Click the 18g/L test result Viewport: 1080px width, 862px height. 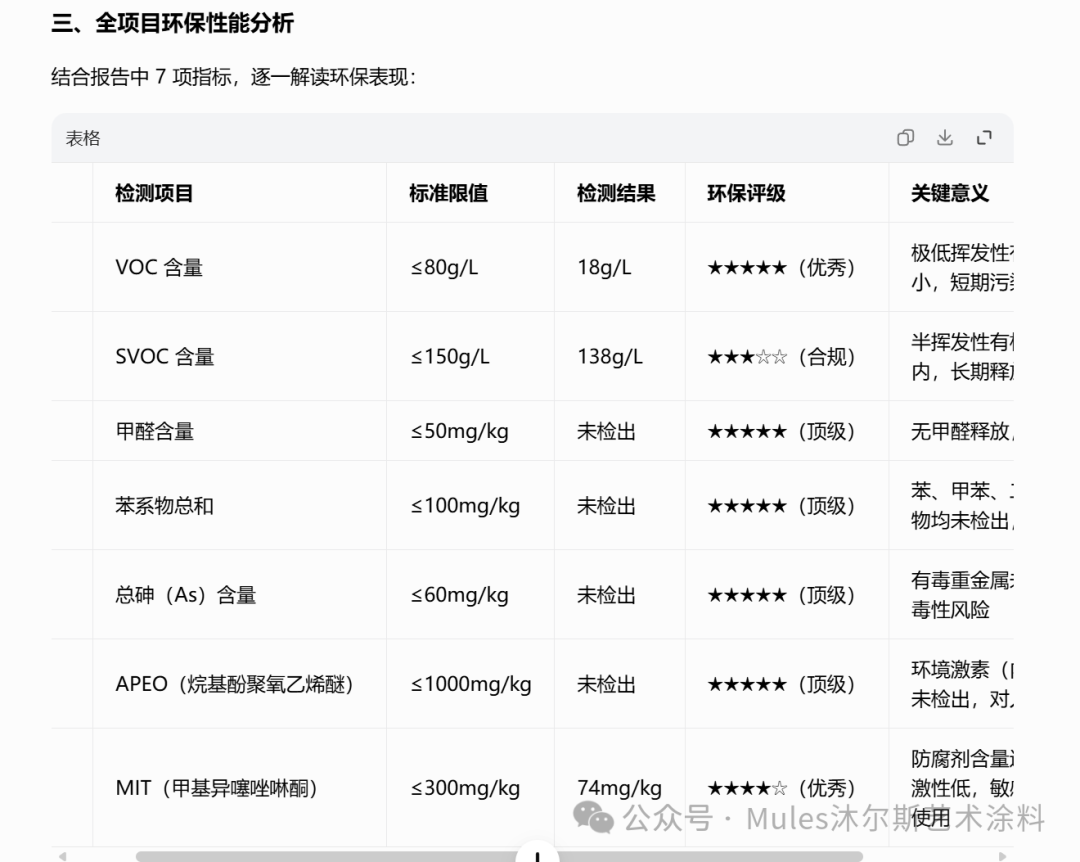point(604,267)
